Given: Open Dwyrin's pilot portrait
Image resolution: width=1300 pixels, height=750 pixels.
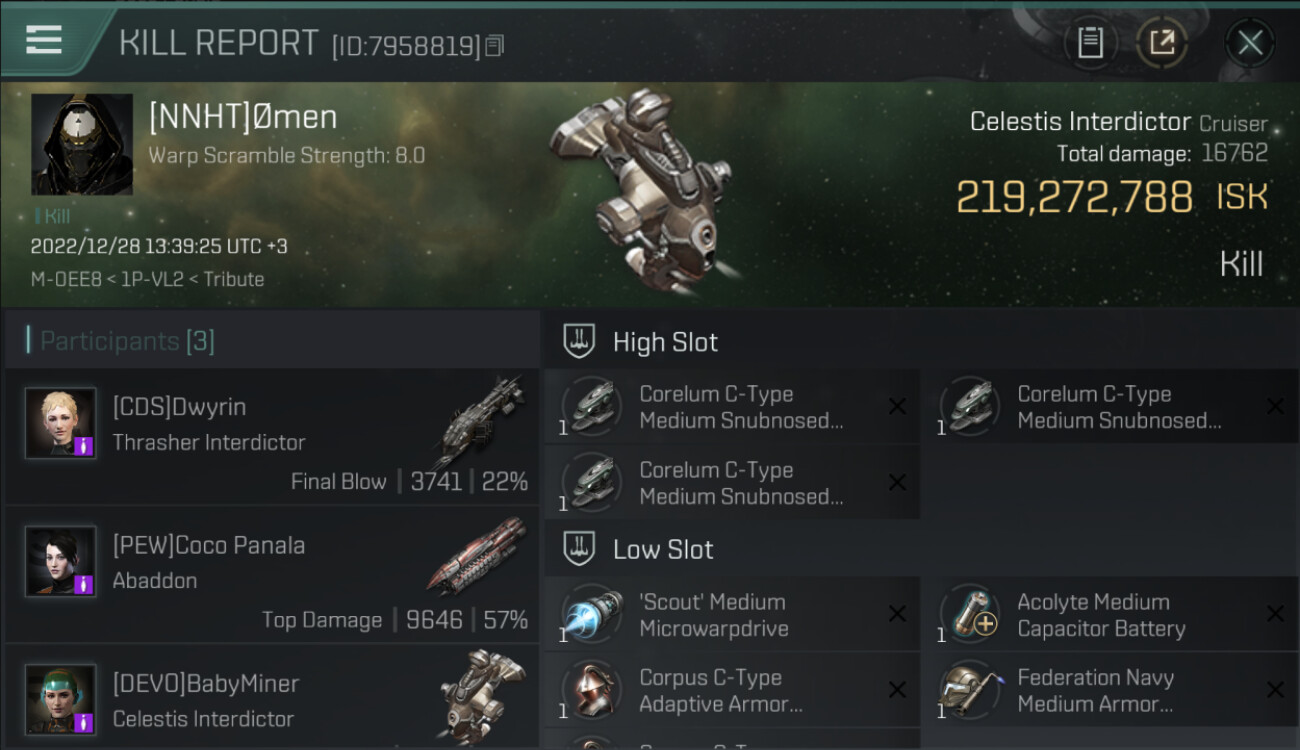Looking at the screenshot, I should pos(60,423).
